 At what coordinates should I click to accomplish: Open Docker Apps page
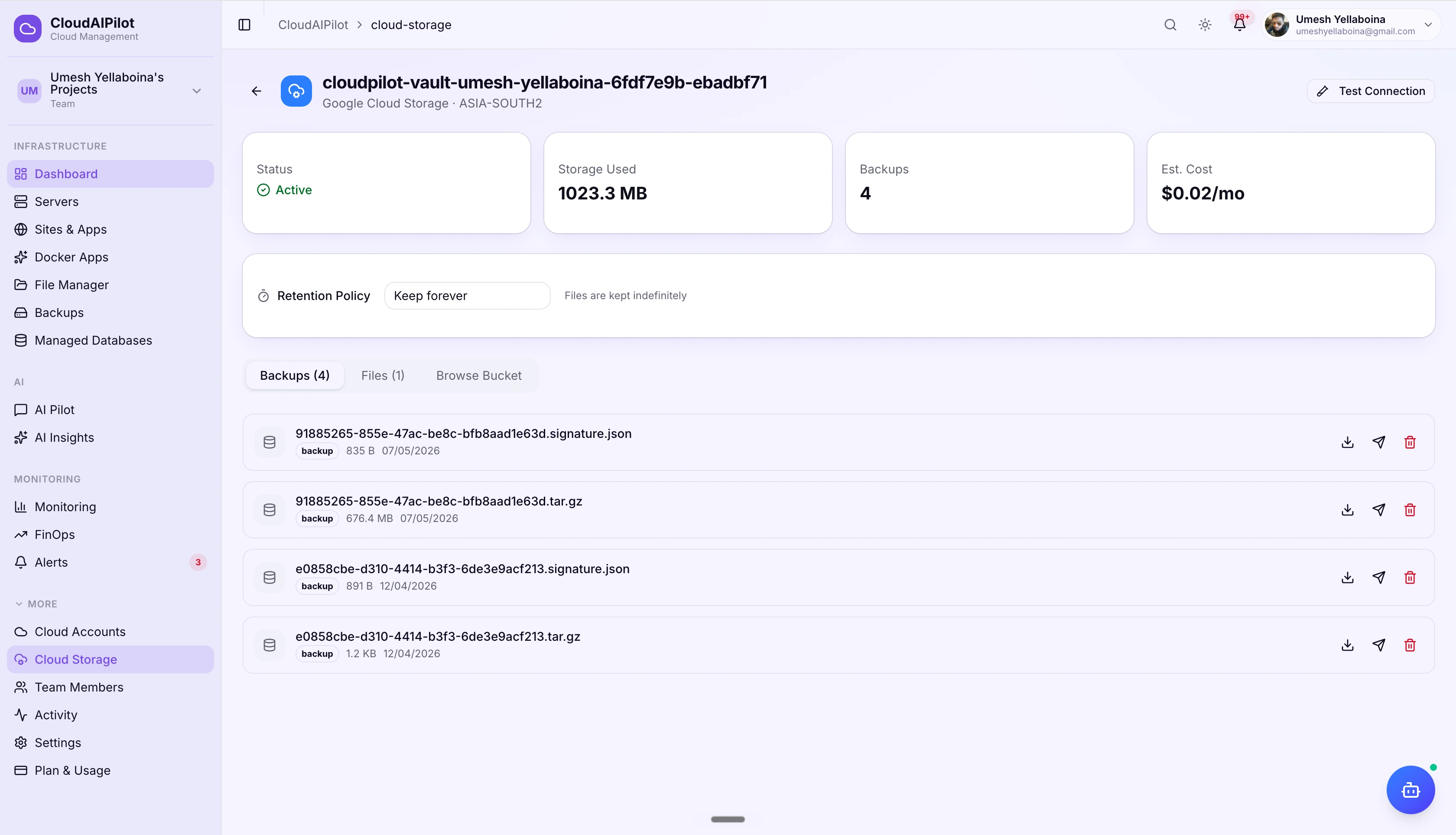(110, 257)
